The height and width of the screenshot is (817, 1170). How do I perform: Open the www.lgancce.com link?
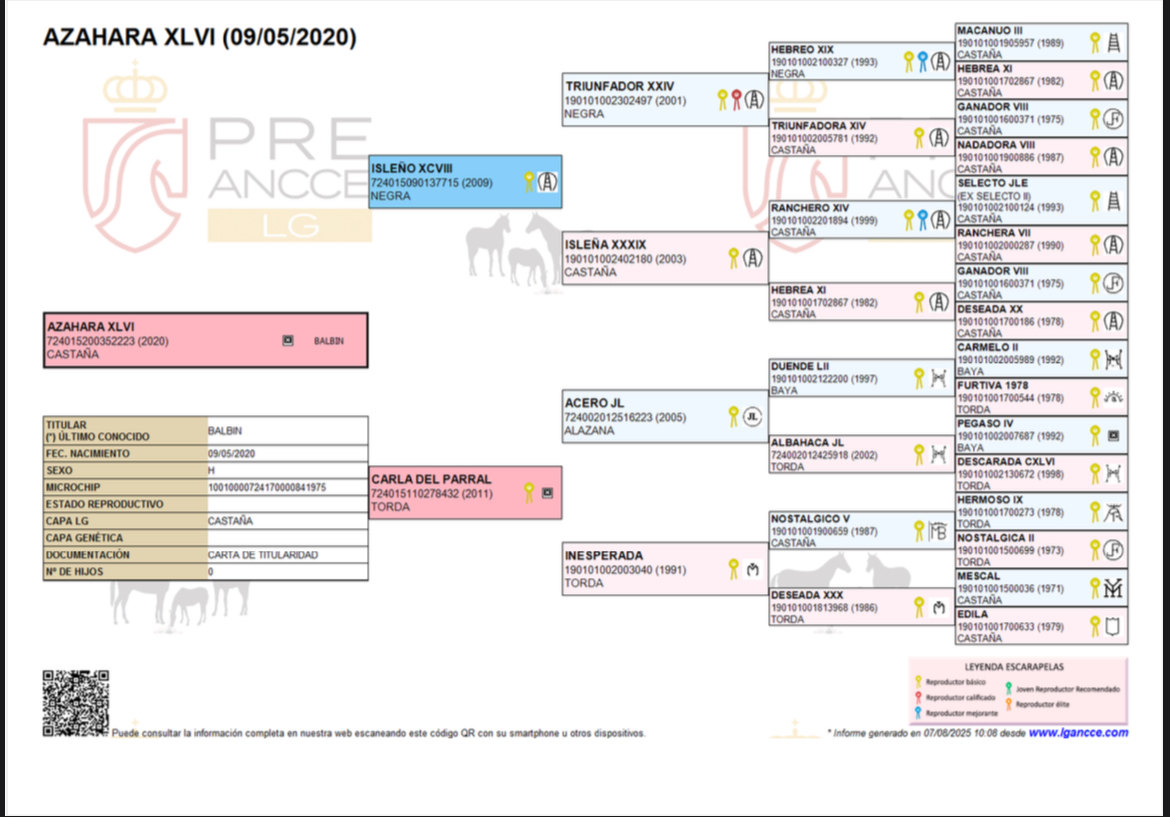1078,733
